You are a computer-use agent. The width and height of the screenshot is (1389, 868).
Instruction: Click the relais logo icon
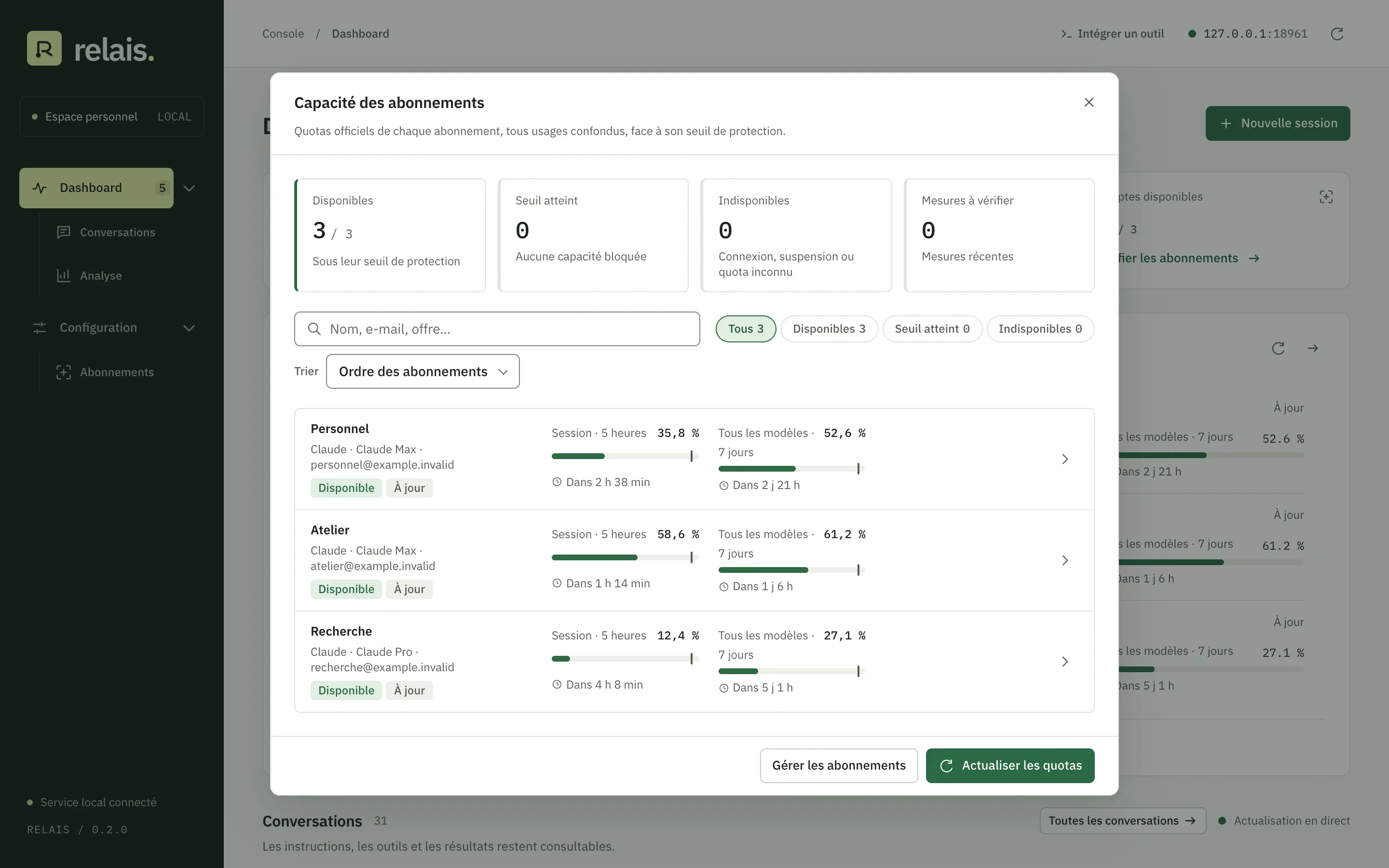point(44,48)
